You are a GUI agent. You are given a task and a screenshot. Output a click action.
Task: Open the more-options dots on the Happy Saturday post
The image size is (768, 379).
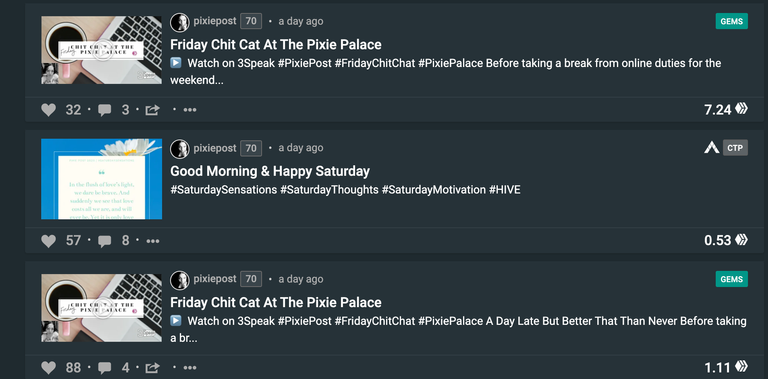[x=153, y=241]
